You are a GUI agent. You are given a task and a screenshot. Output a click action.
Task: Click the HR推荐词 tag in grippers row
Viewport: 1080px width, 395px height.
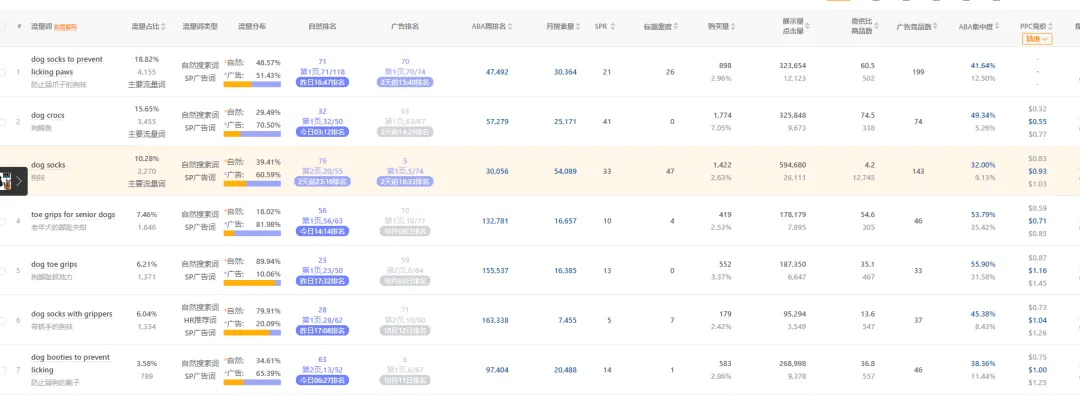point(200,321)
